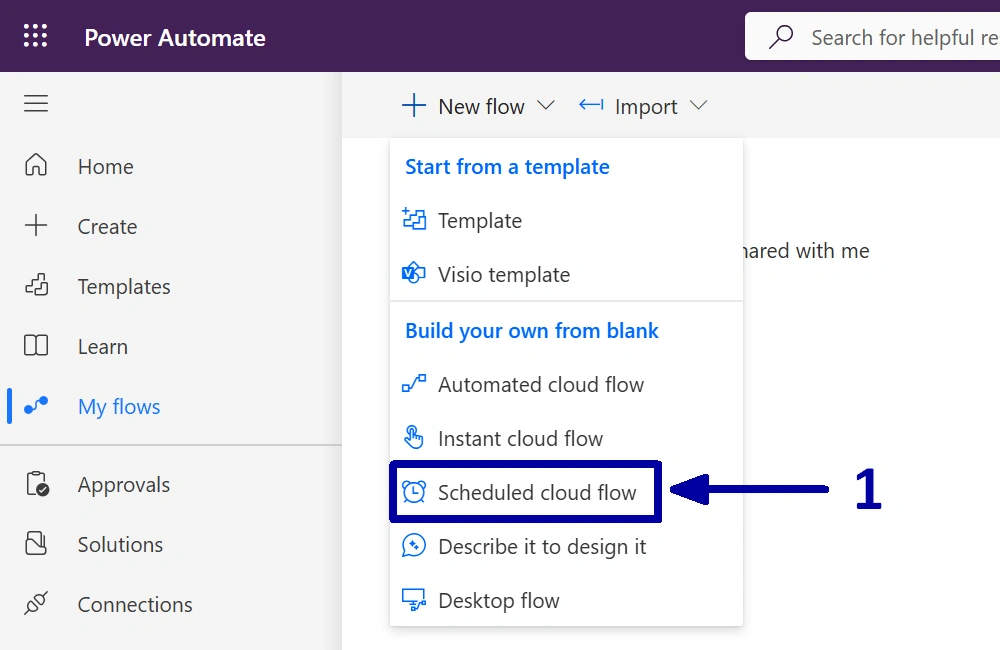Screen dimensions: 1000x650
Task: Click the Home house icon
Action: (x=36, y=165)
